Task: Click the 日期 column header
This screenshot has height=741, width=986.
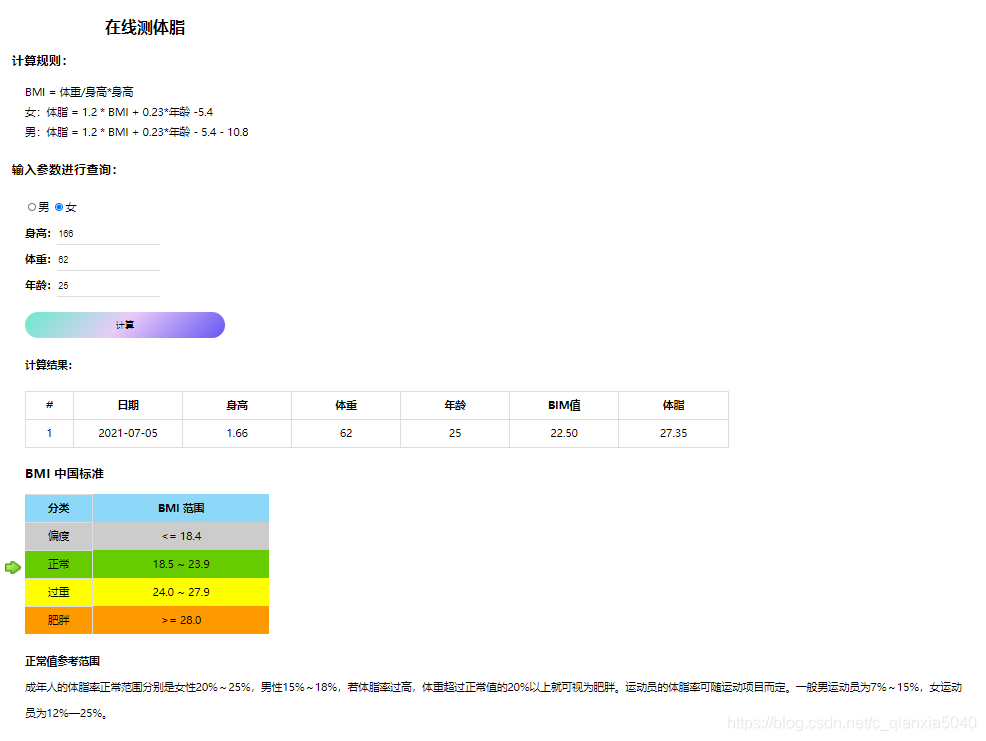Action: [128, 405]
